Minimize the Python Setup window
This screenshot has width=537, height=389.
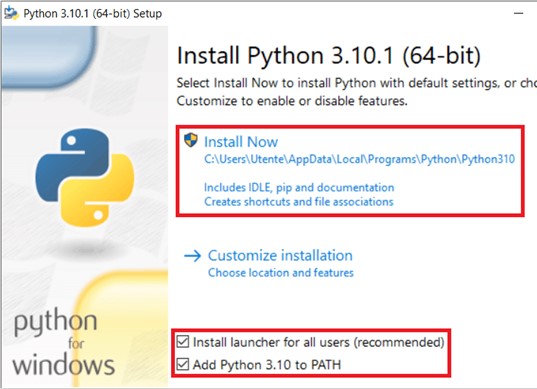click(x=519, y=13)
